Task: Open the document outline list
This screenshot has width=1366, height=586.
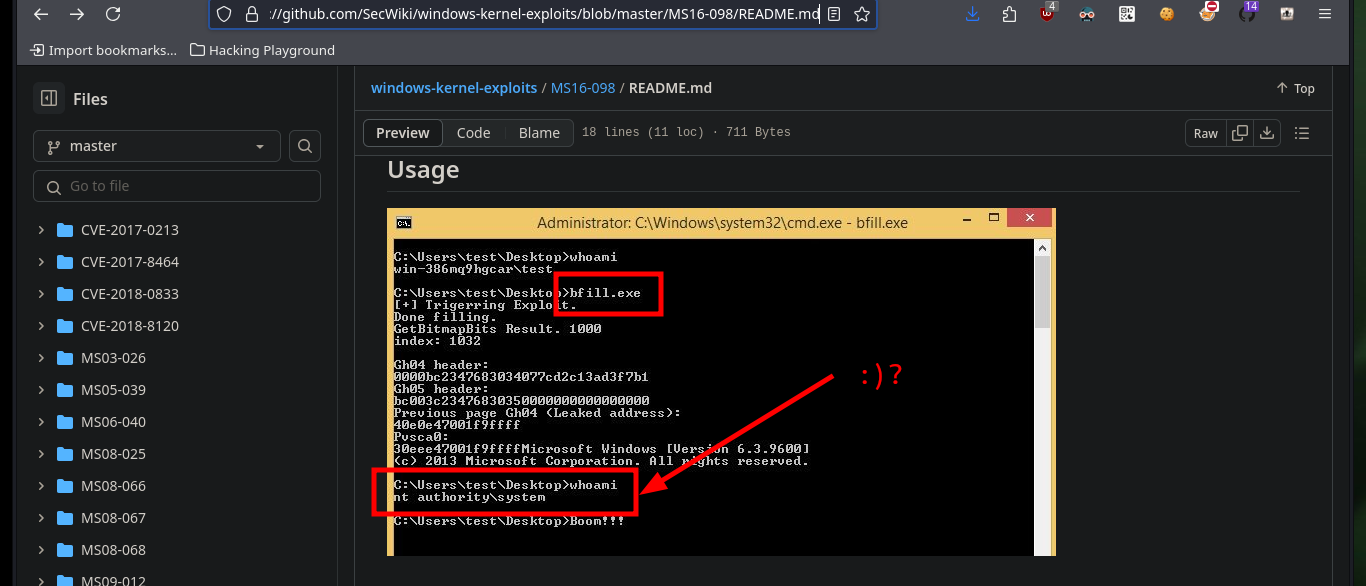Action: [1302, 133]
